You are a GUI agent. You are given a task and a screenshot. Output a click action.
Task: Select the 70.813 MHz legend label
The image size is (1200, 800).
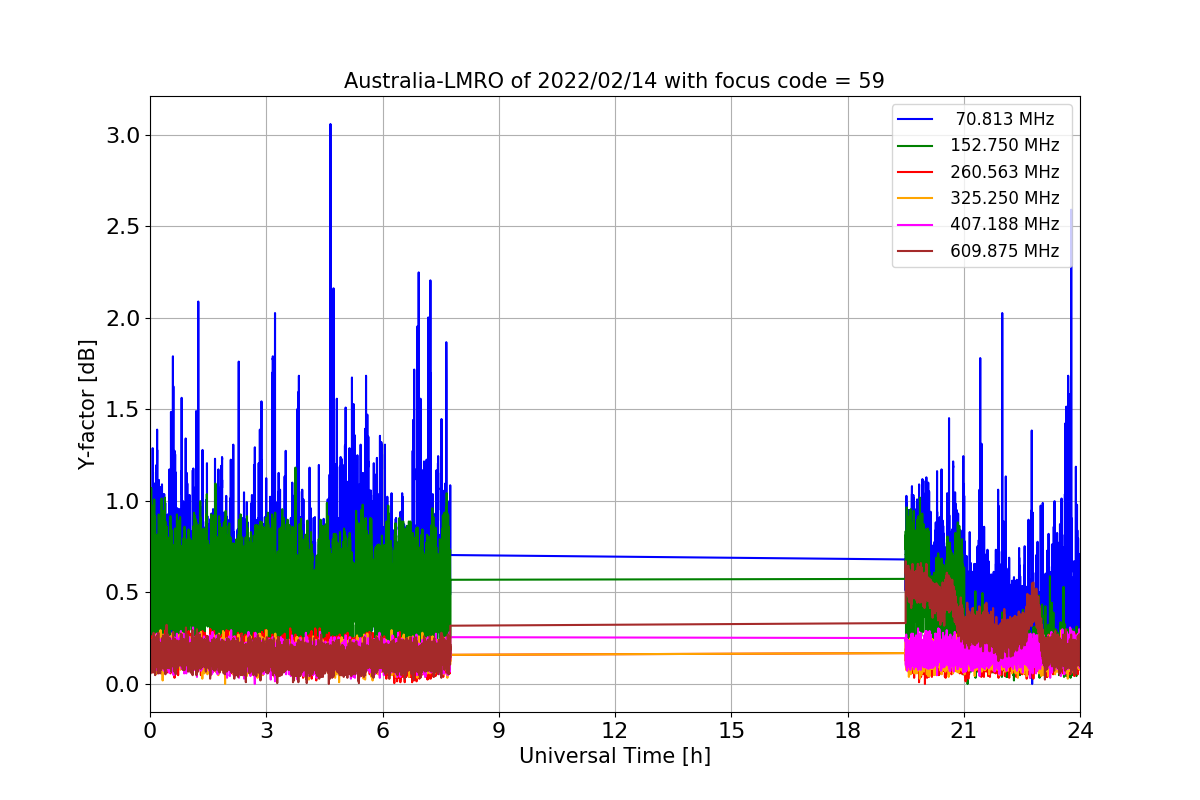pyautogui.click(x=1005, y=119)
